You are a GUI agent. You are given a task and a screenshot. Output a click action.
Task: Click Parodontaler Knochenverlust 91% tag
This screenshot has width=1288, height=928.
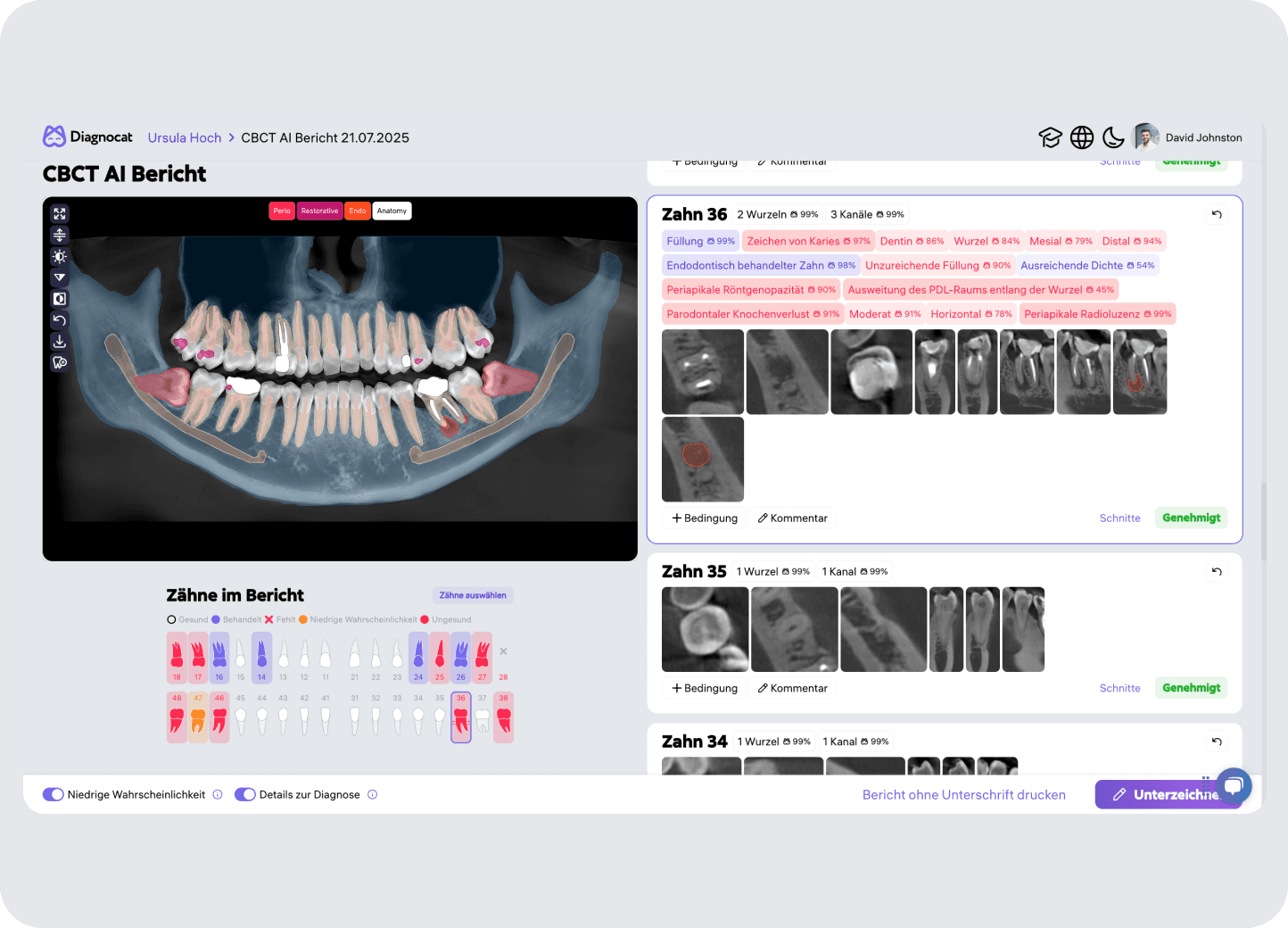pyautogui.click(x=753, y=314)
